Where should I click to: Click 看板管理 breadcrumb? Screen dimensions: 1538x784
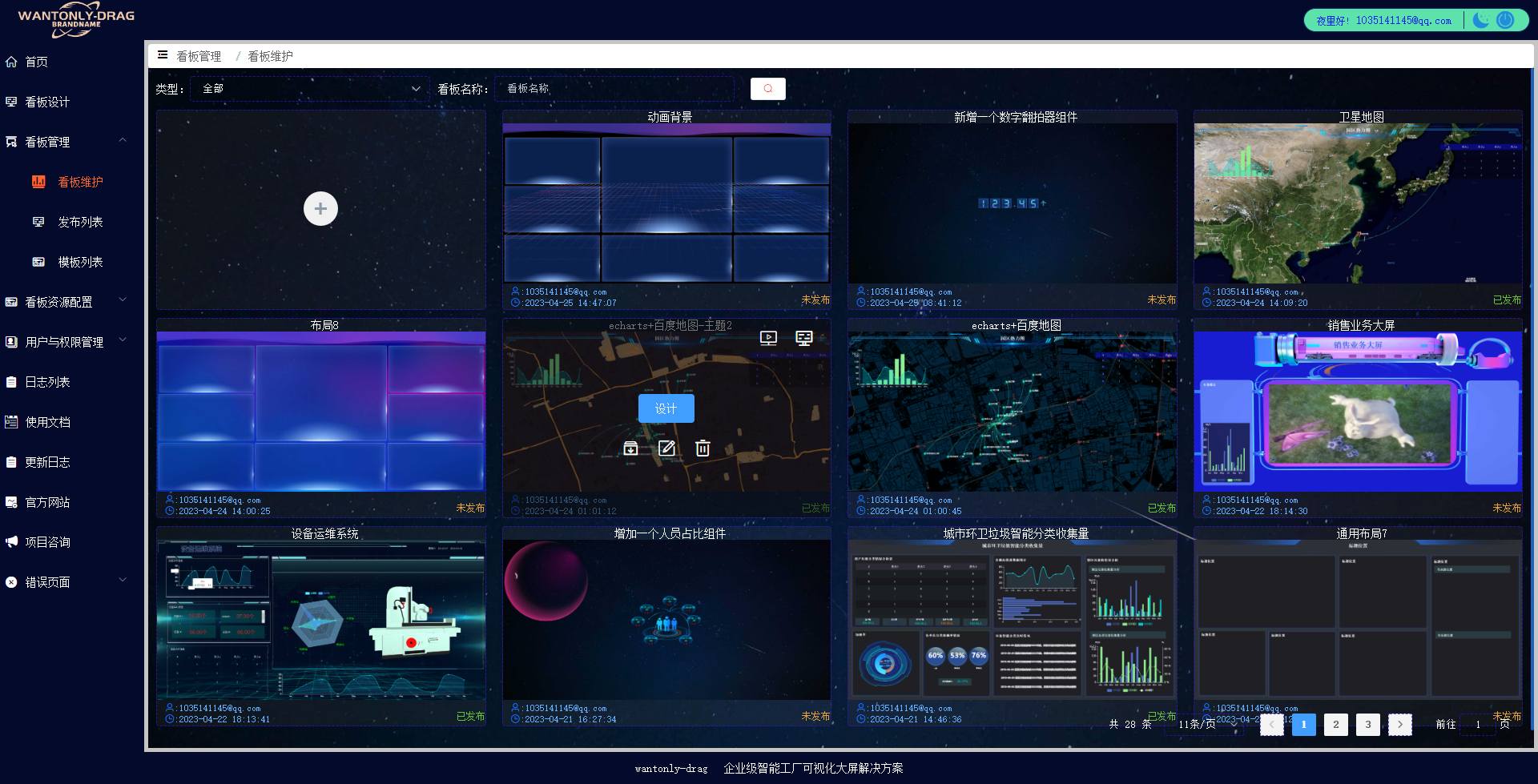(199, 56)
